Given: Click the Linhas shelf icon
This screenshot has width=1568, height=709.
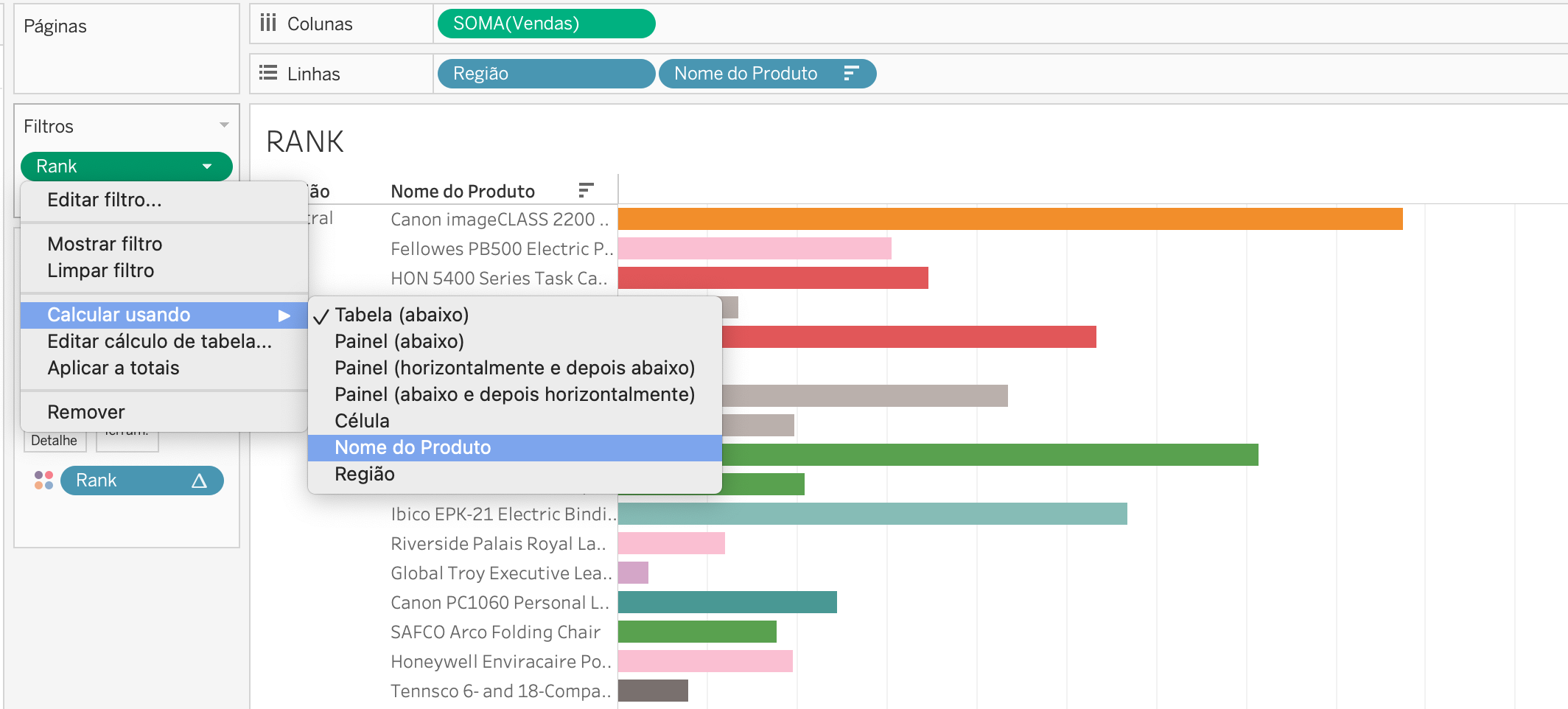Looking at the screenshot, I should [268, 73].
